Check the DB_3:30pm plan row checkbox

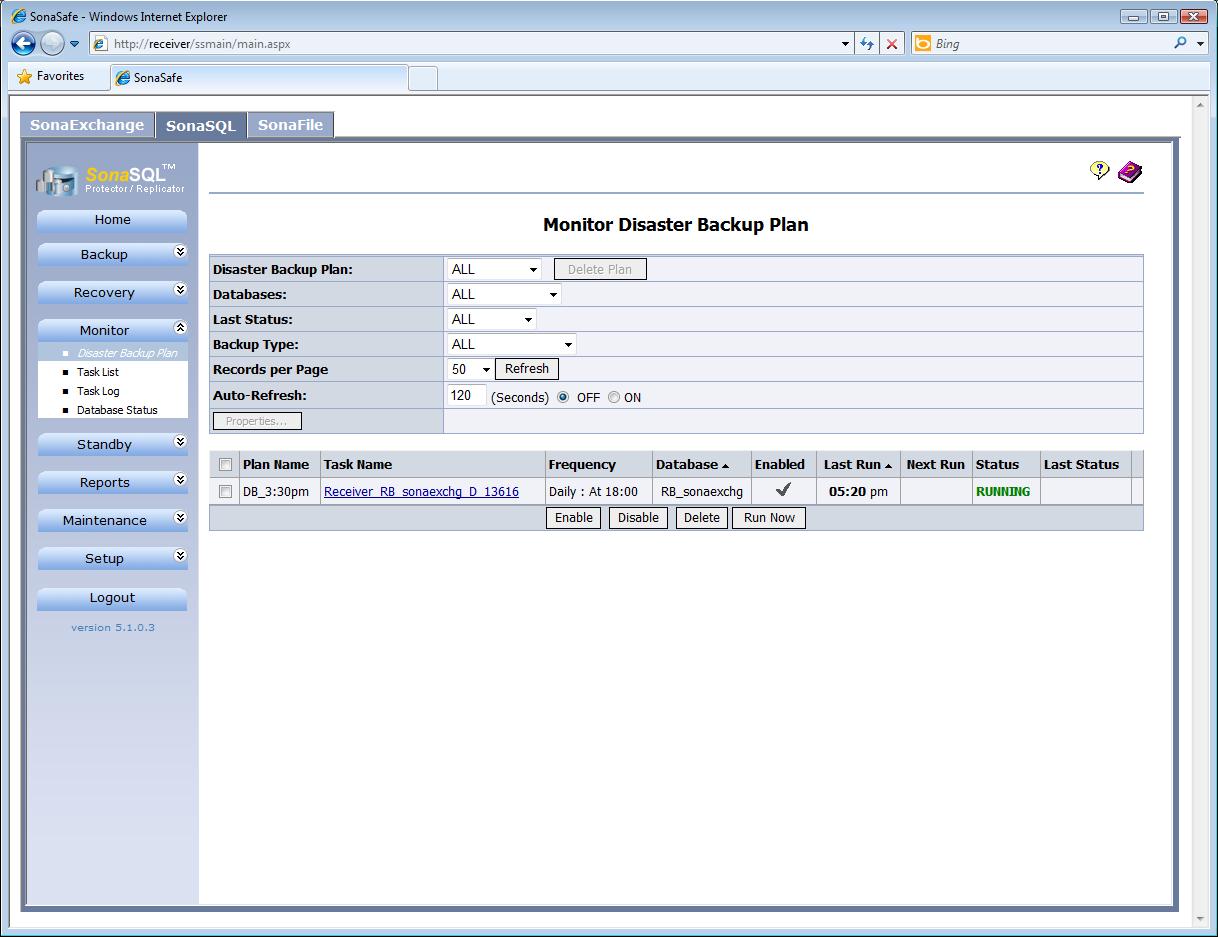click(x=225, y=492)
